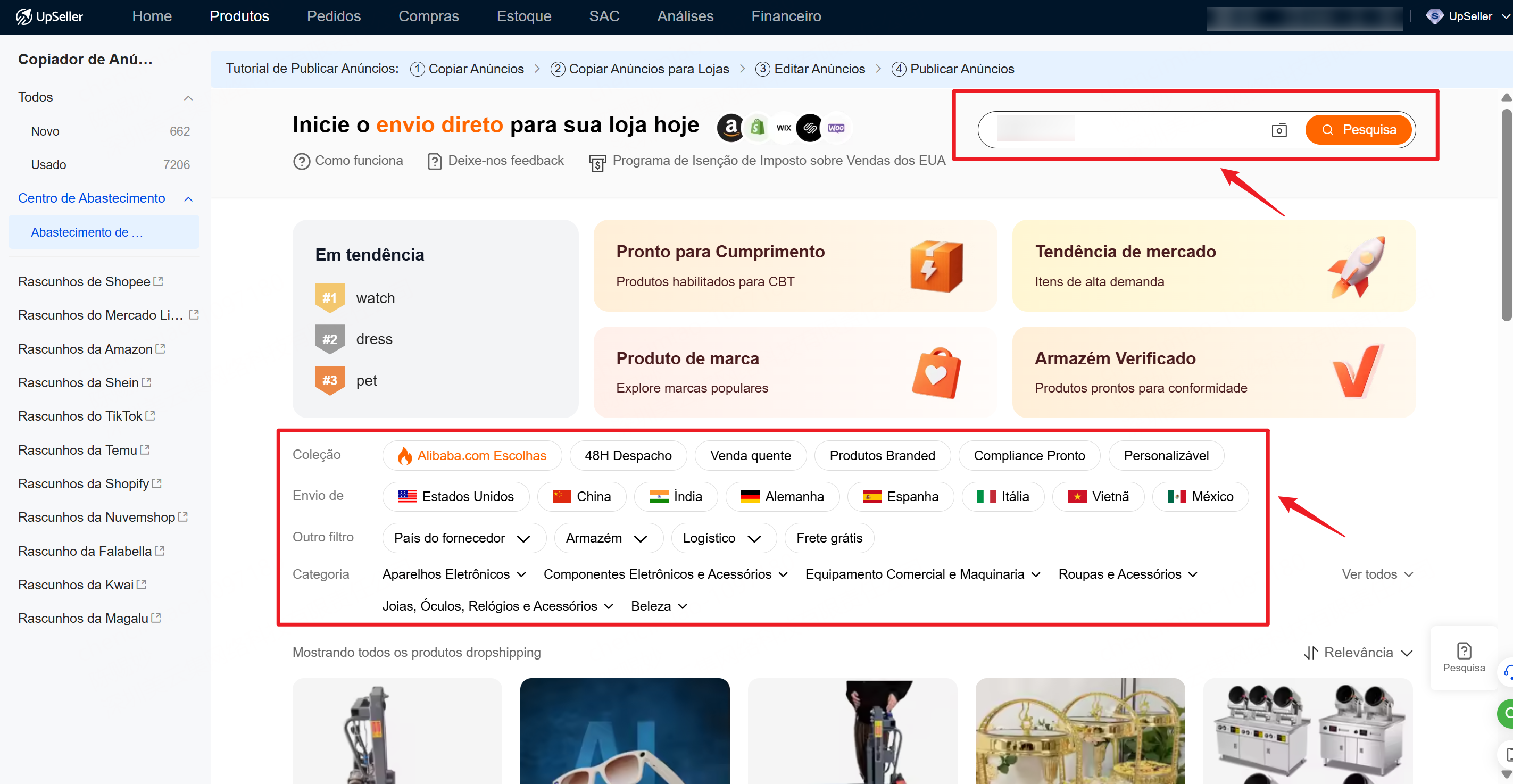The height and width of the screenshot is (784, 1513).
Task: Open the Pedidos menu
Action: pos(333,16)
